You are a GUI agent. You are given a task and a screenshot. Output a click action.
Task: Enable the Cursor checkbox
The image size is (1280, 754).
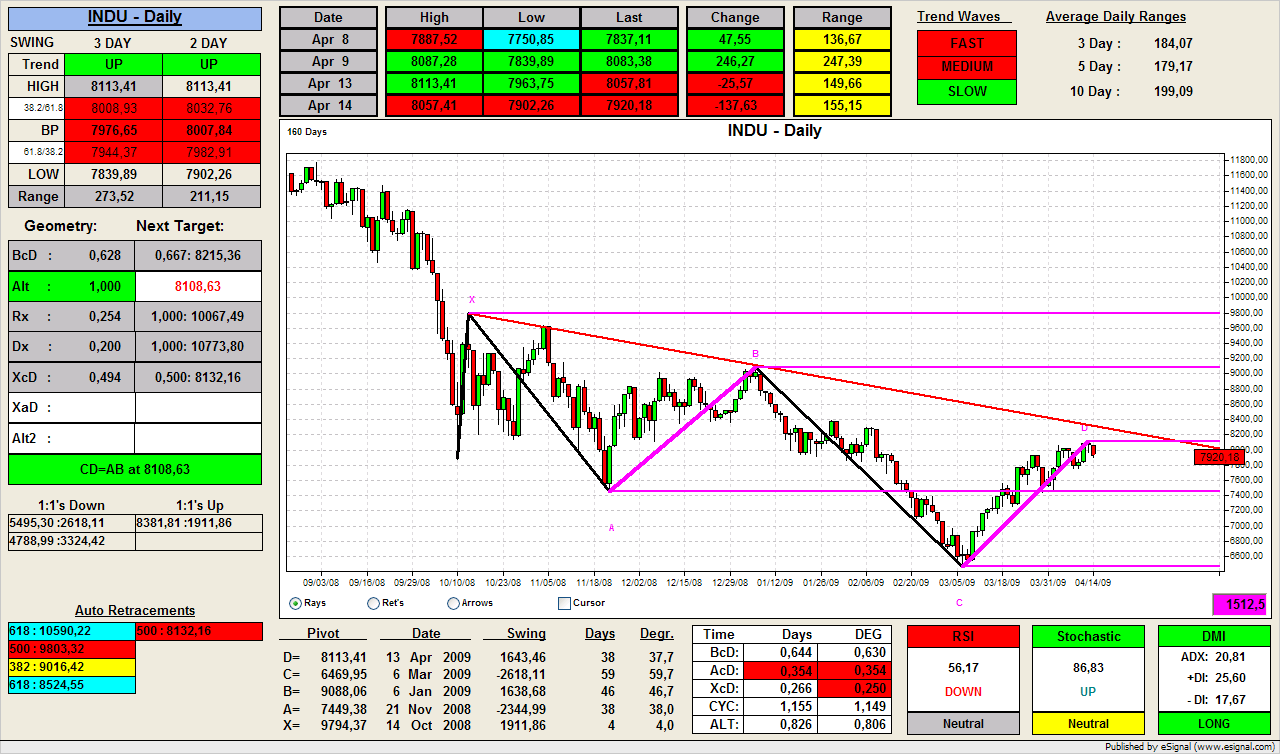click(x=564, y=603)
